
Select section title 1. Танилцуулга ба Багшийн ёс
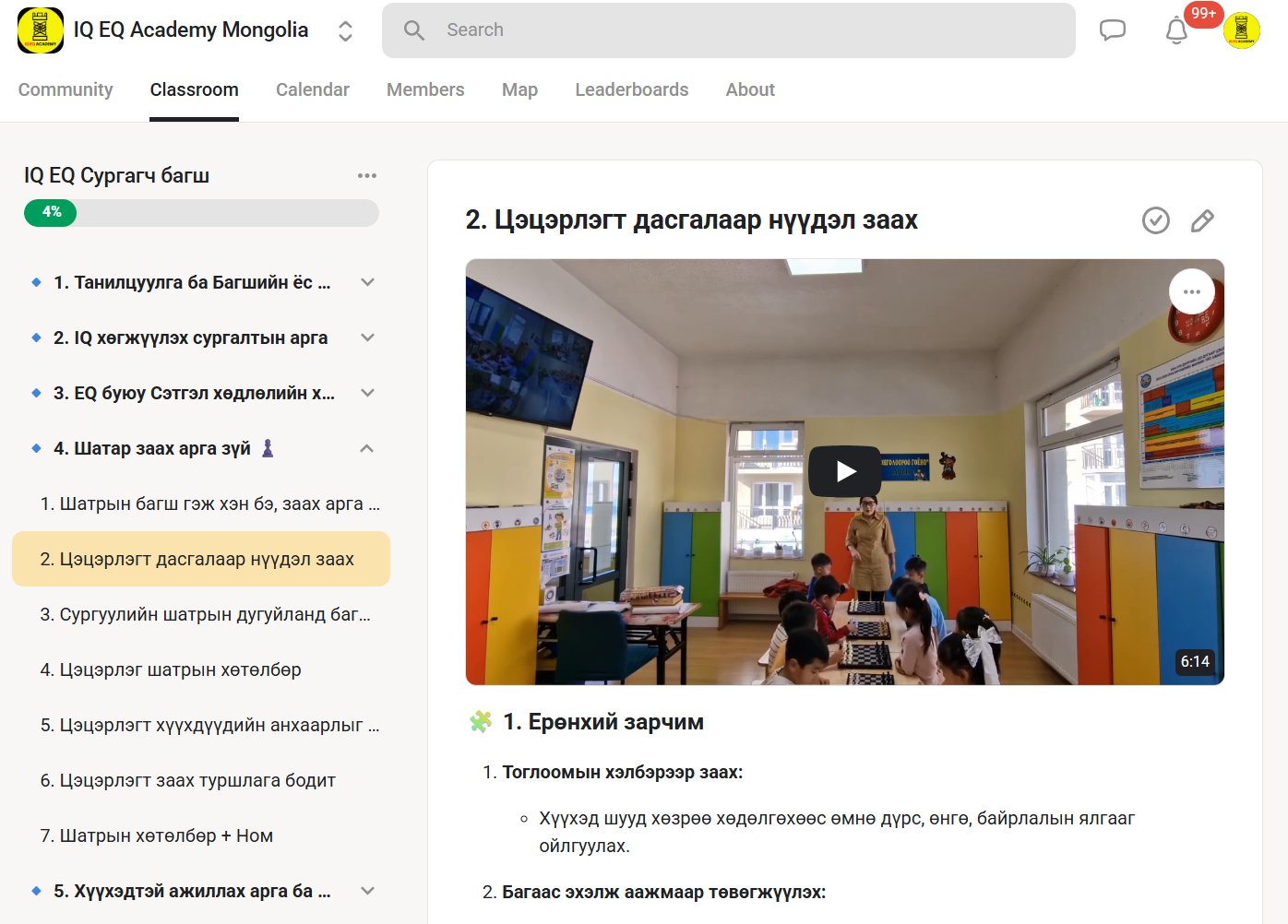pos(192,282)
